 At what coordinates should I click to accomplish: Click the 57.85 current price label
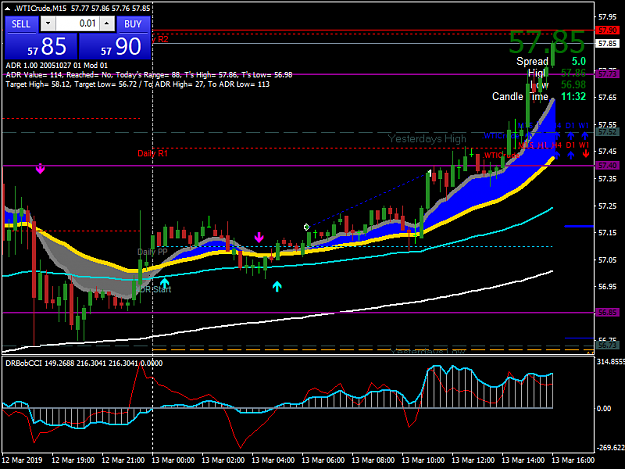point(607,43)
